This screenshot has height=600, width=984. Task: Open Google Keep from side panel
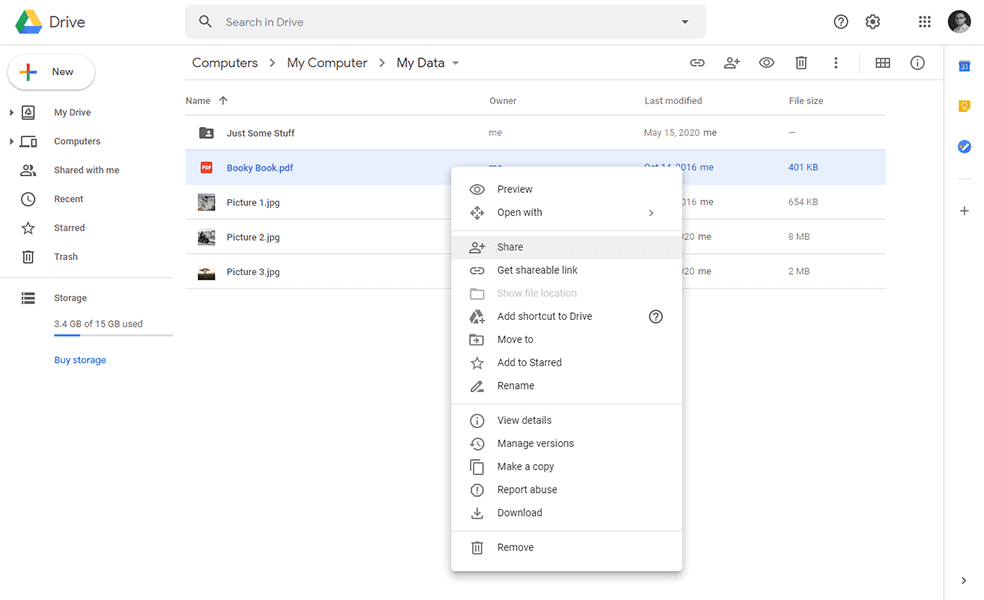pyautogui.click(x=964, y=106)
